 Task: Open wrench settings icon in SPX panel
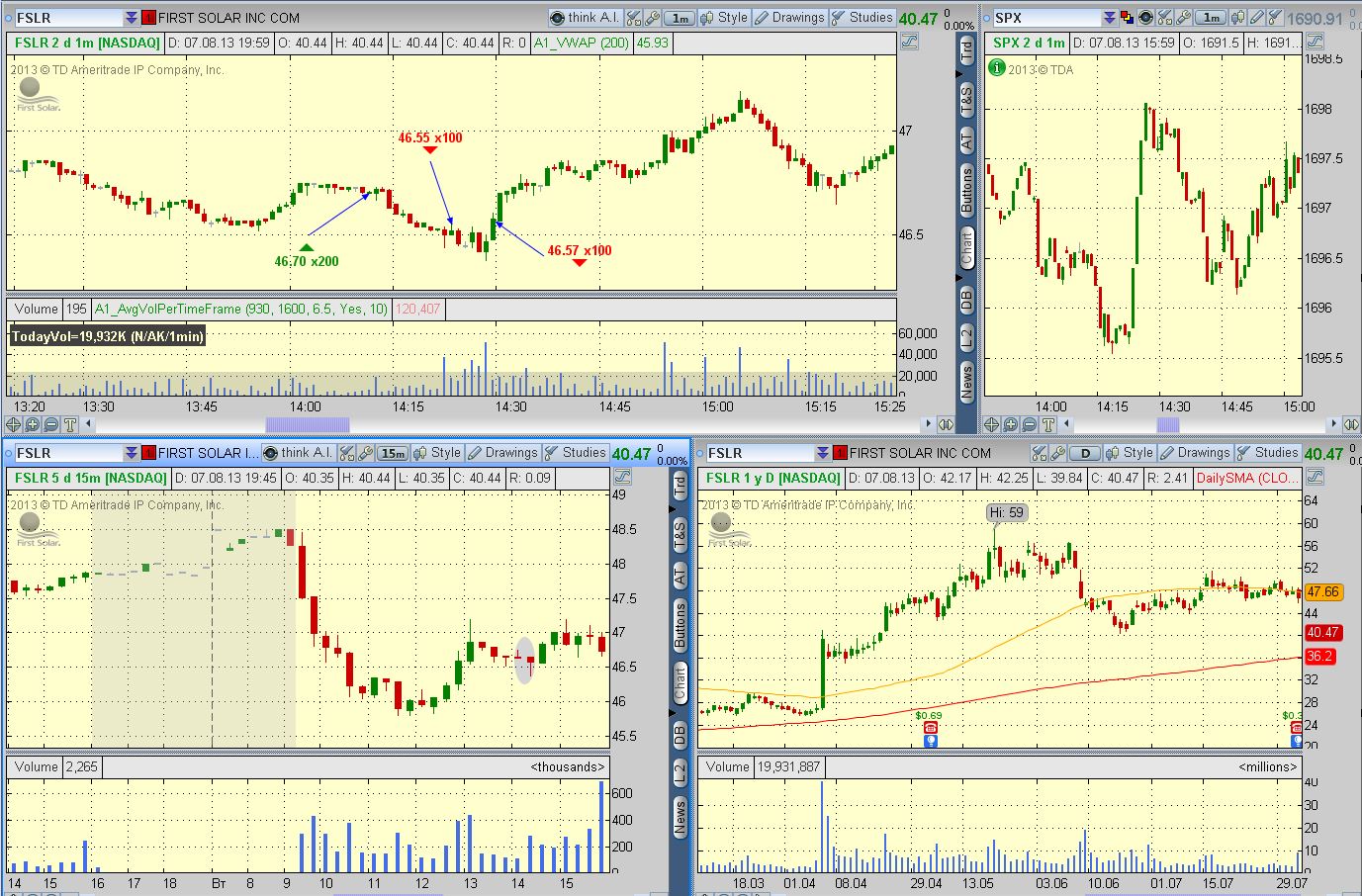click(1183, 18)
